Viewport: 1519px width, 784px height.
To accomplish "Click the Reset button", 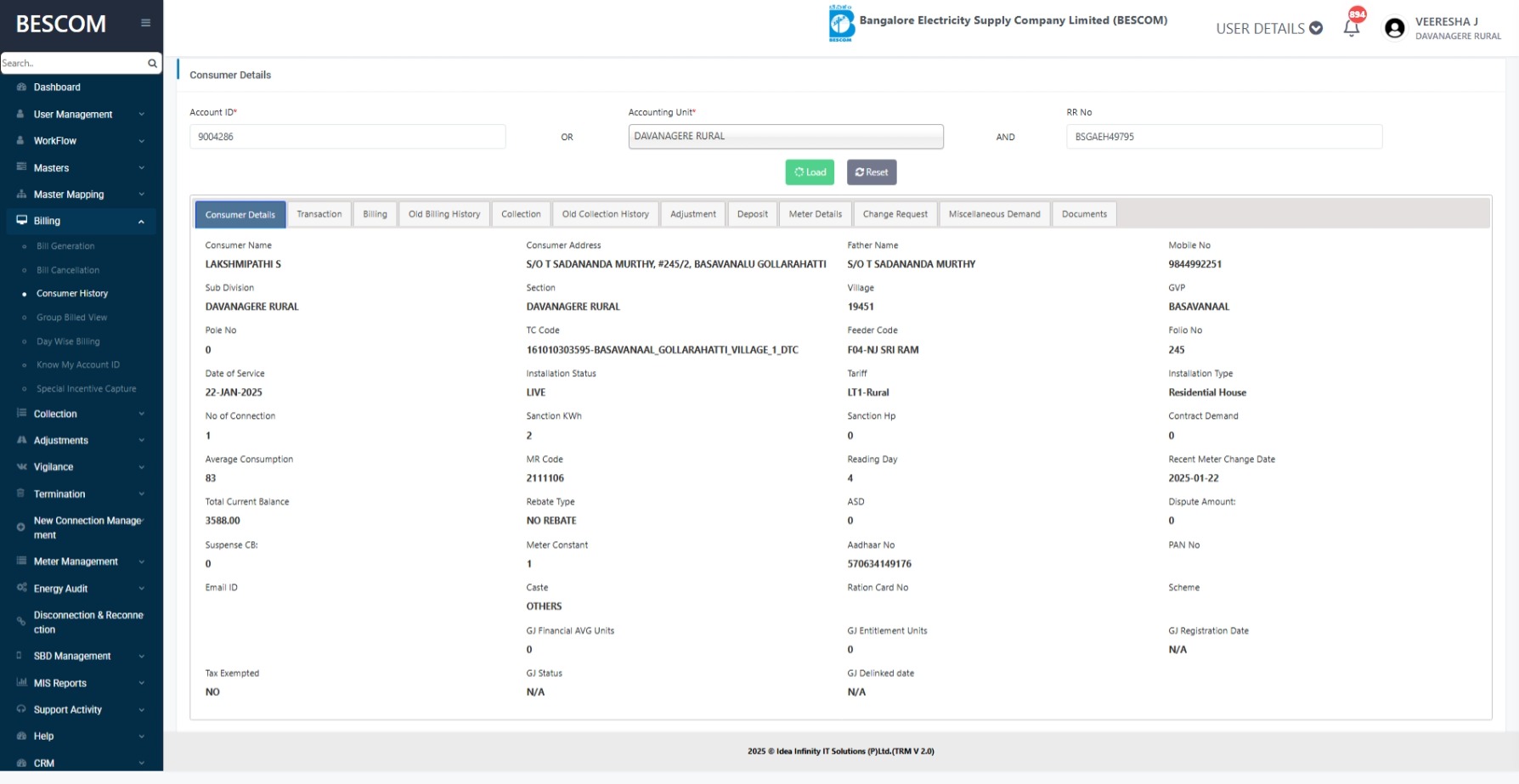I will [x=872, y=172].
